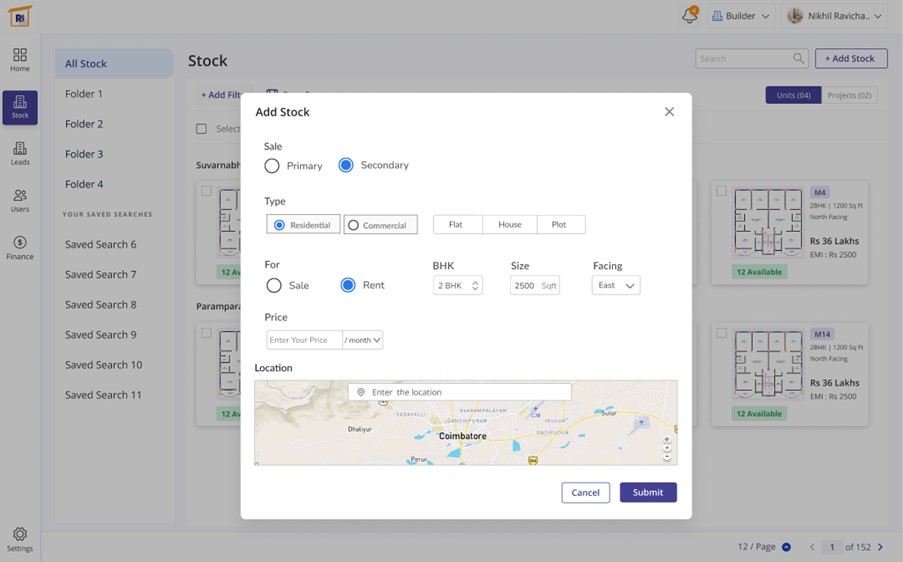
Task: Select the House property tab
Action: coord(510,225)
